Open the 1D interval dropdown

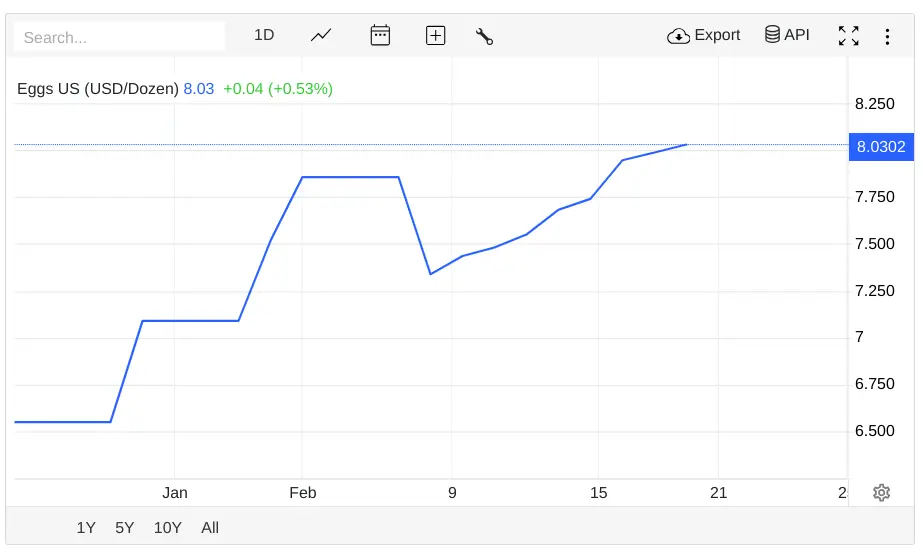coord(264,35)
